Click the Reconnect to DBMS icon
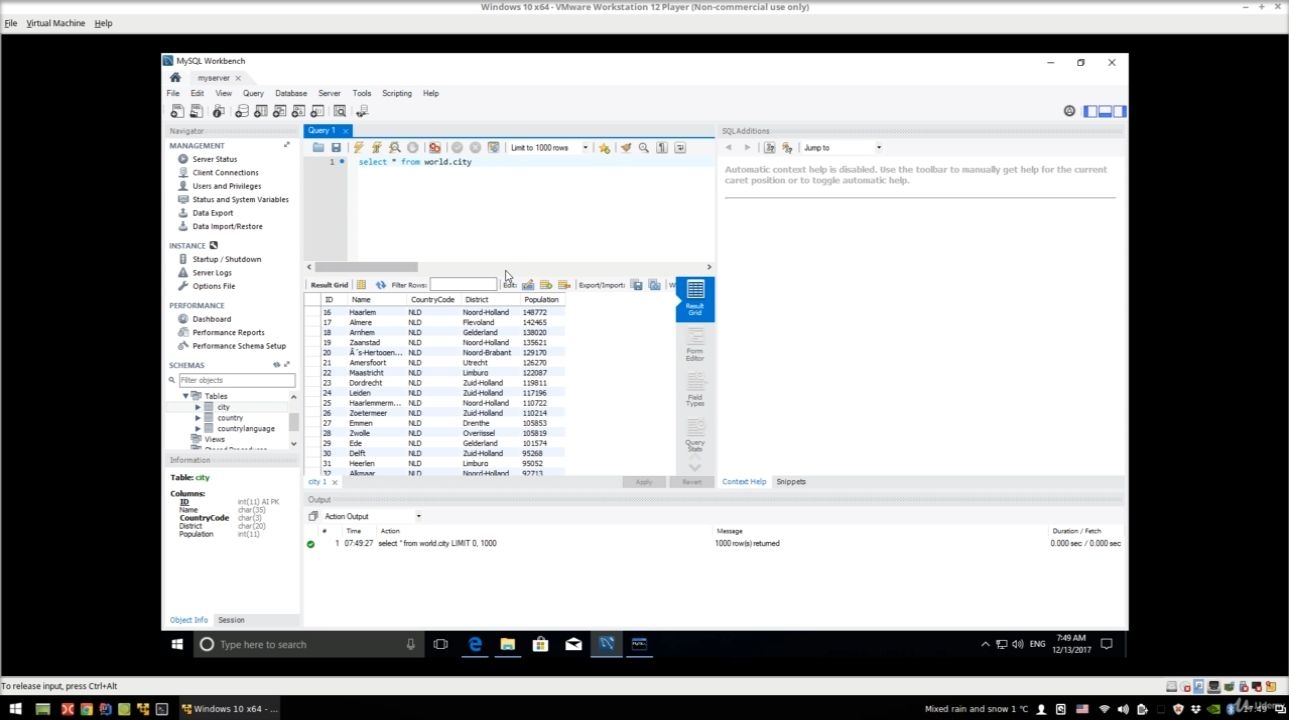Viewport: 1289px width, 720px height. tap(362, 111)
